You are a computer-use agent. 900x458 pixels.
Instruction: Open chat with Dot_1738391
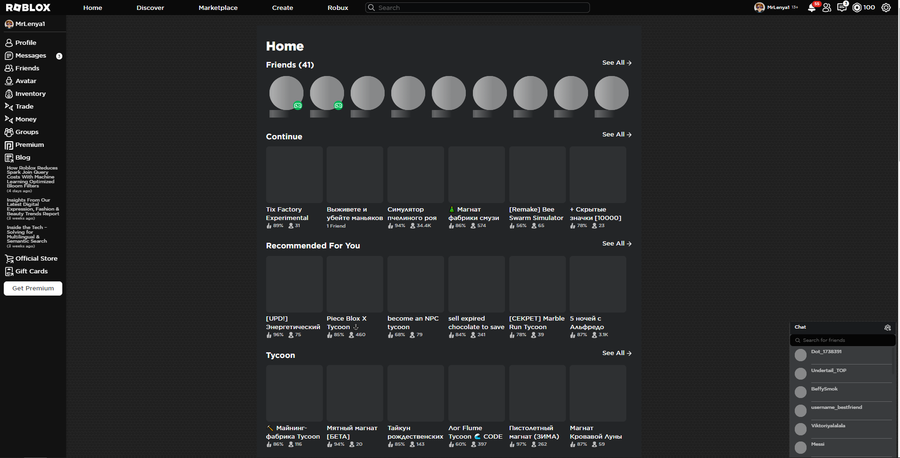click(843, 355)
